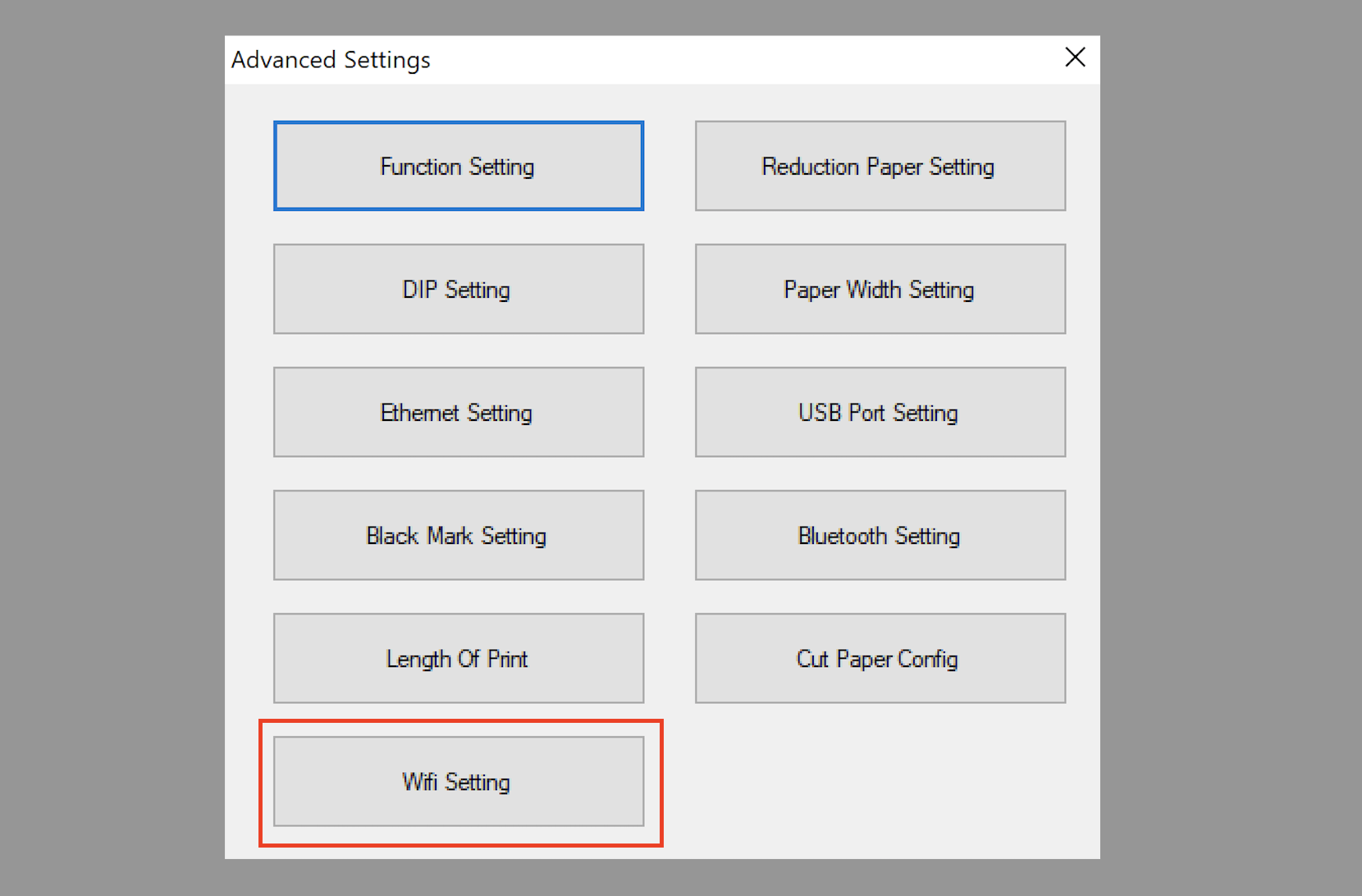Open Cut Paper Config
The image size is (1362, 896).
click(880, 658)
